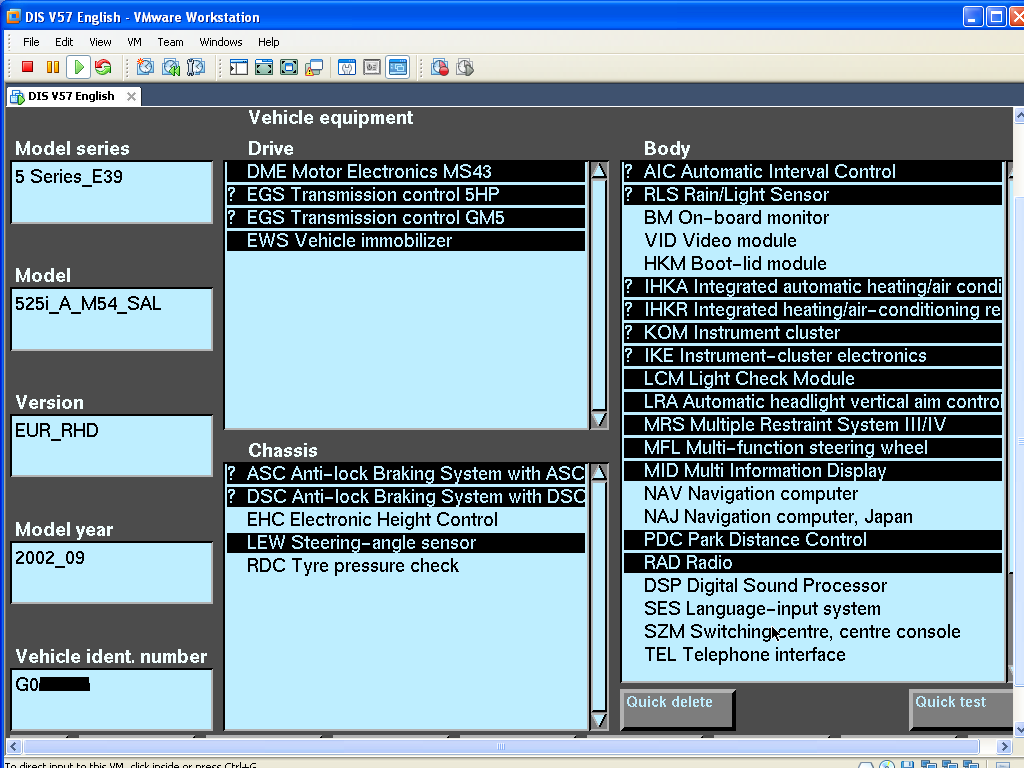Click the Quick delete button
This screenshot has height=768, width=1024.
(x=677, y=708)
